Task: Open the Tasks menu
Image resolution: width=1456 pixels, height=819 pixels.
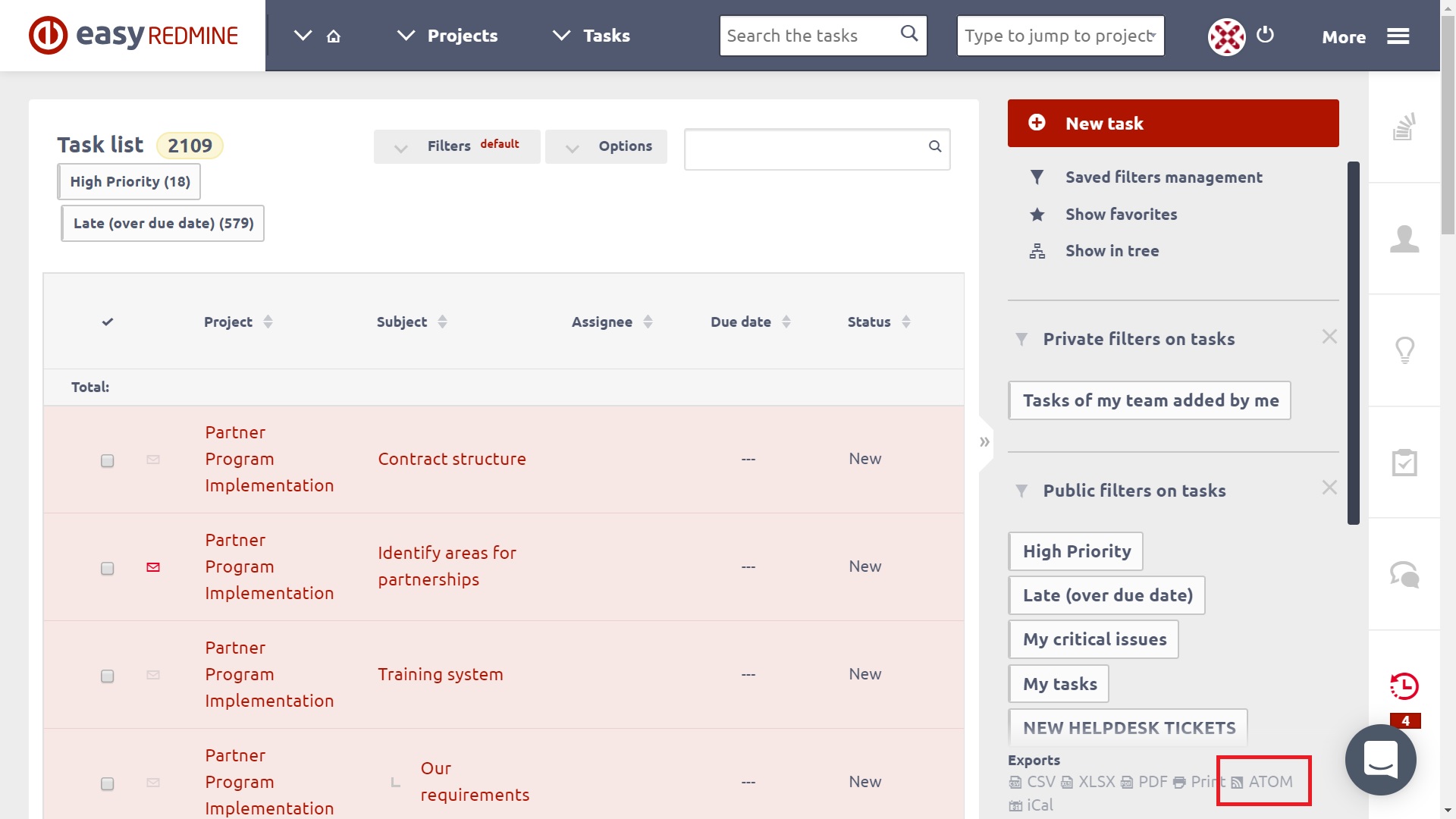Action: pos(606,35)
